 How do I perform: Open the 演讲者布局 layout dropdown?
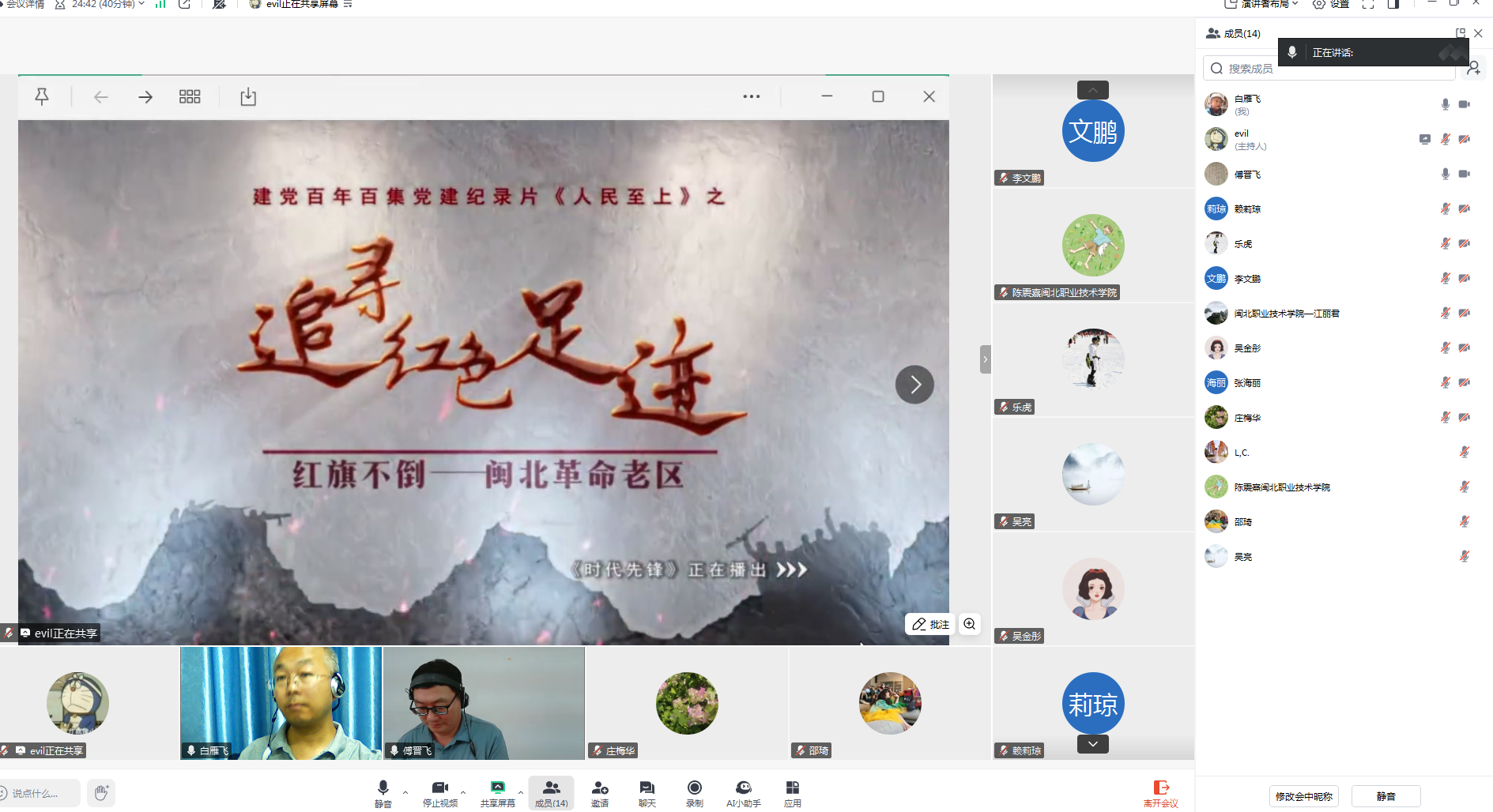1262,5
